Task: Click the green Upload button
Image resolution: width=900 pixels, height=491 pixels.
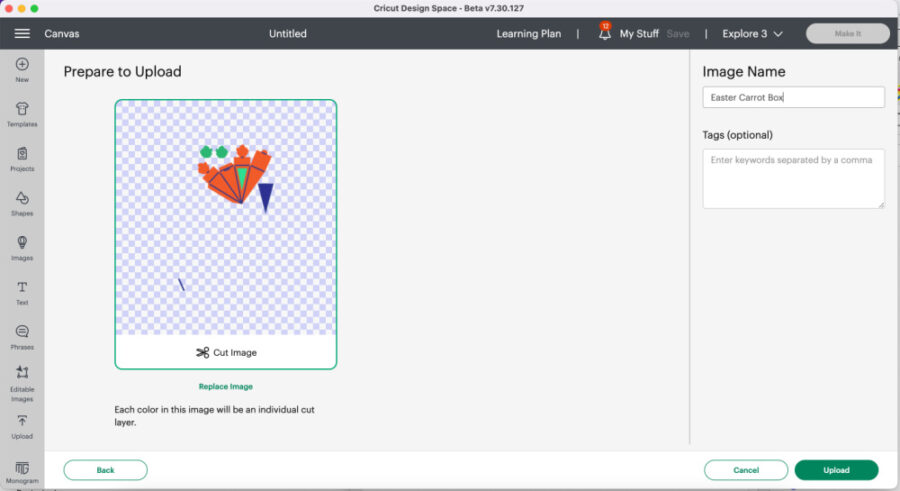Action: pos(836,470)
